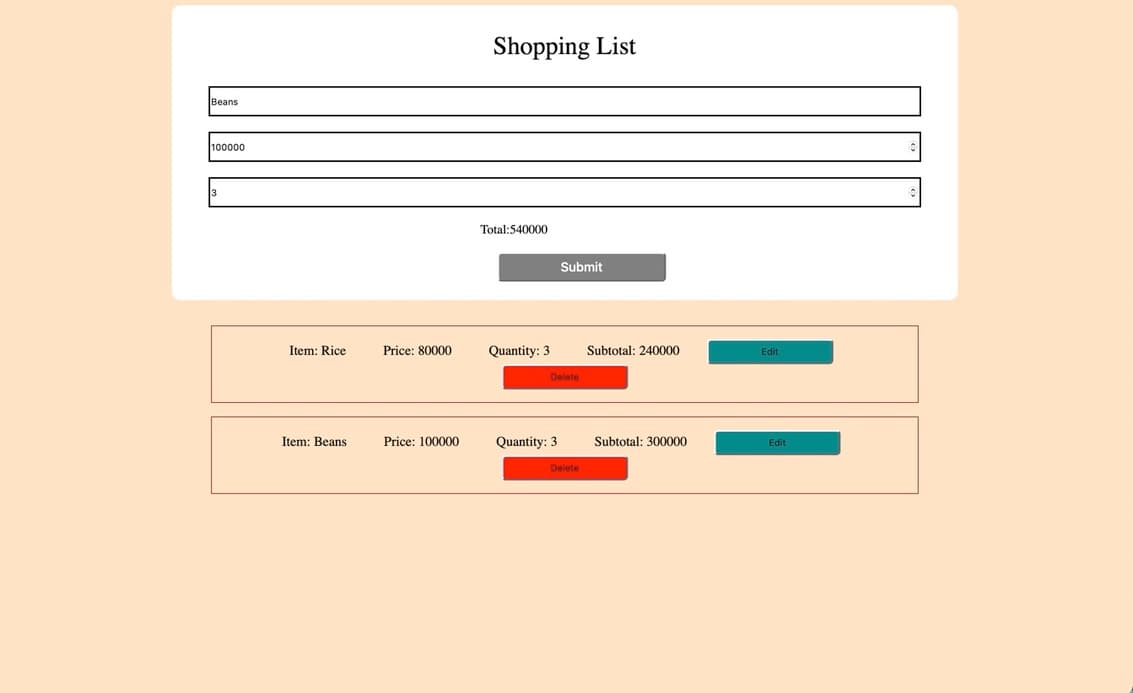1133x693 pixels.
Task: Select the 'Item: Beans' label in list
Action: pyautogui.click(x=314, y=441)
